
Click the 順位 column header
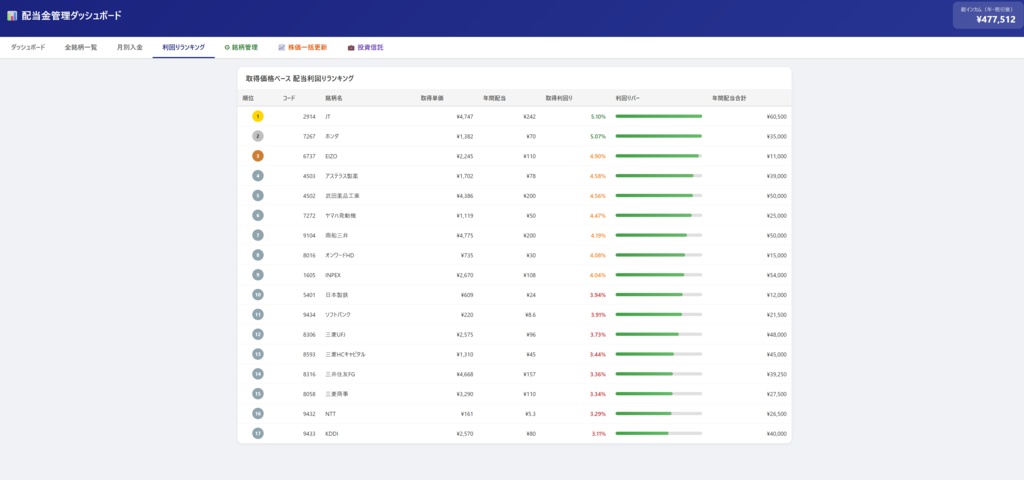[248, 98]
